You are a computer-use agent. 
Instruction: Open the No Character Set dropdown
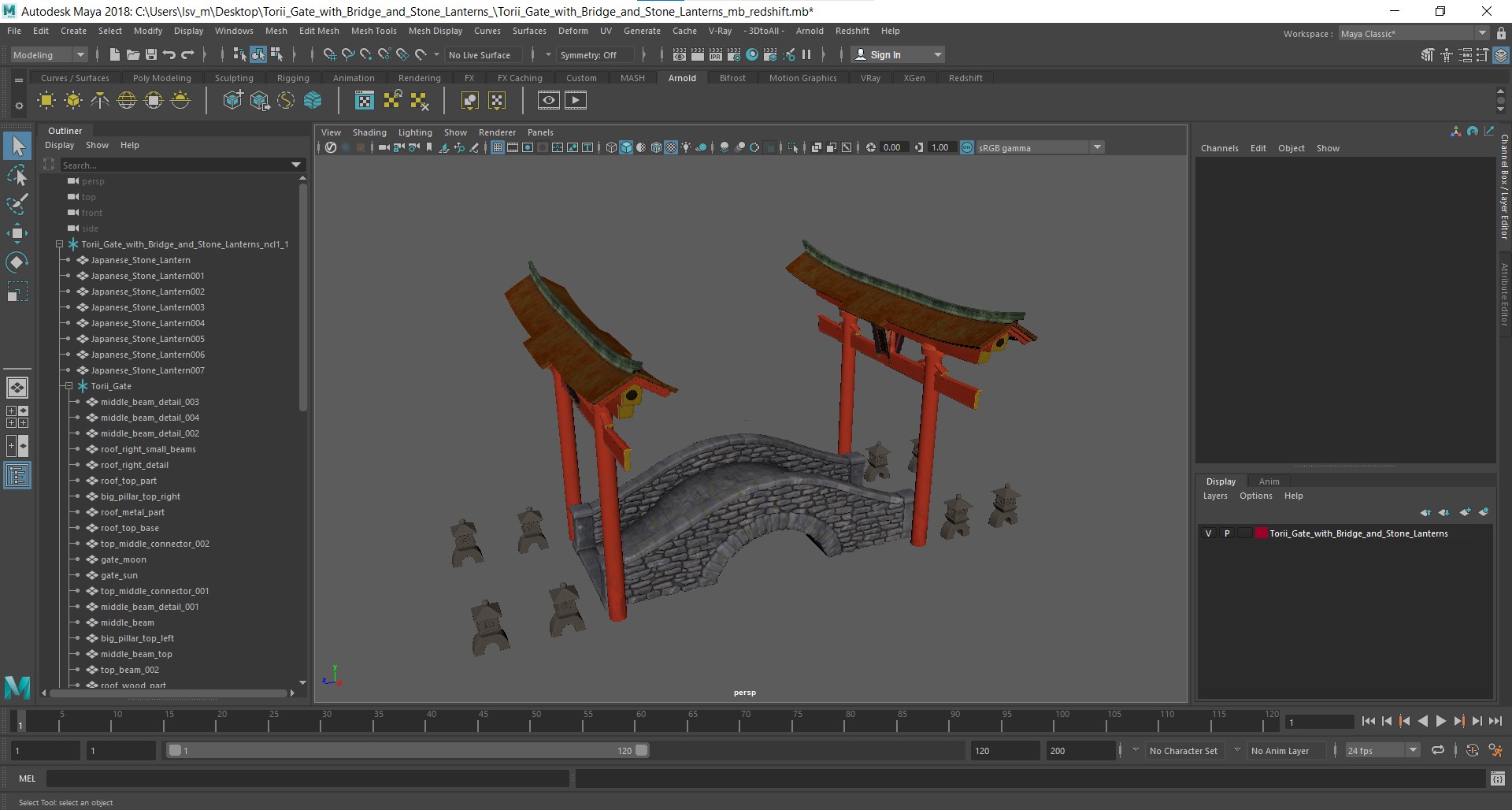1184,751
